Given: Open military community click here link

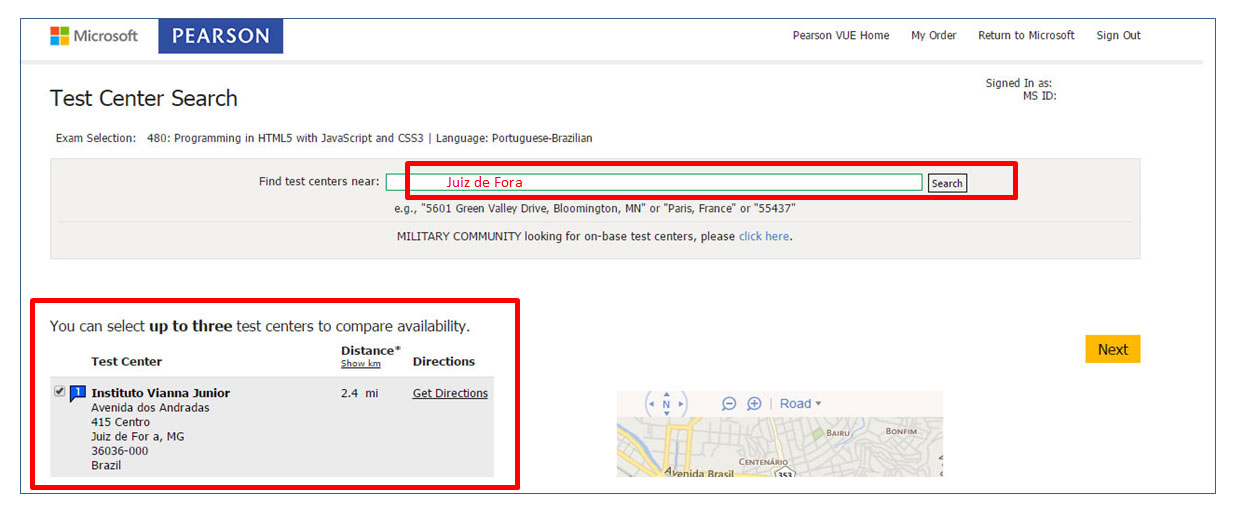Looking at the screenshot, I should [x=764, y=237].
